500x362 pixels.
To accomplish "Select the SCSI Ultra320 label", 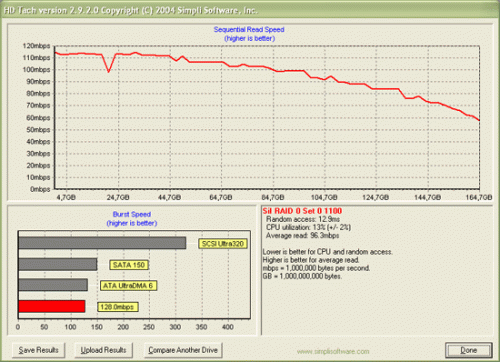I will [223, 244].
